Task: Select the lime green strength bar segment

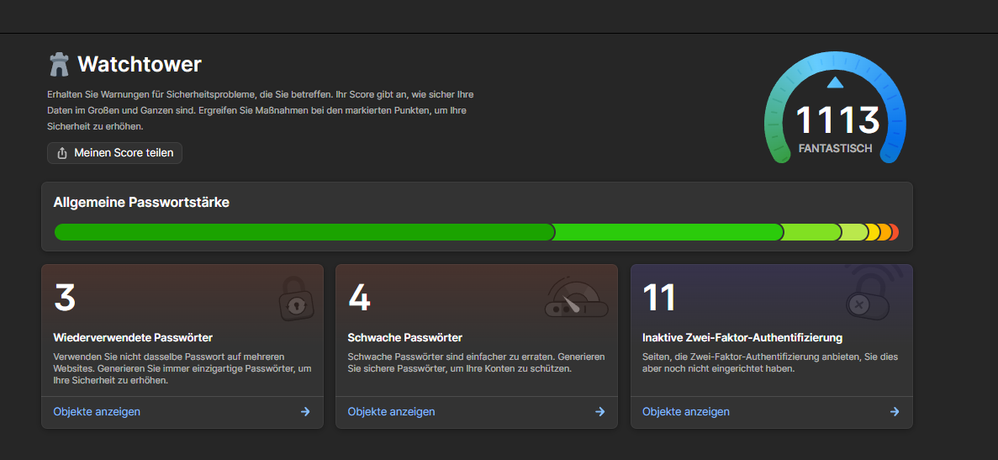Action: (x=810, y=232)
